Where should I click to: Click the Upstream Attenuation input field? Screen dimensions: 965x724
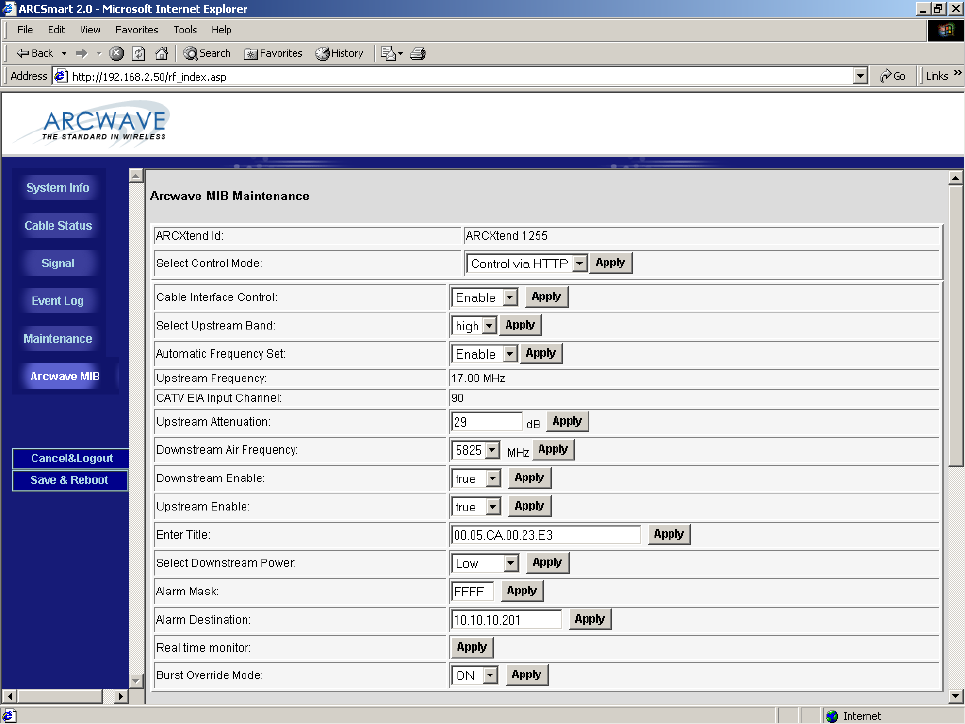tap(486, 422)
